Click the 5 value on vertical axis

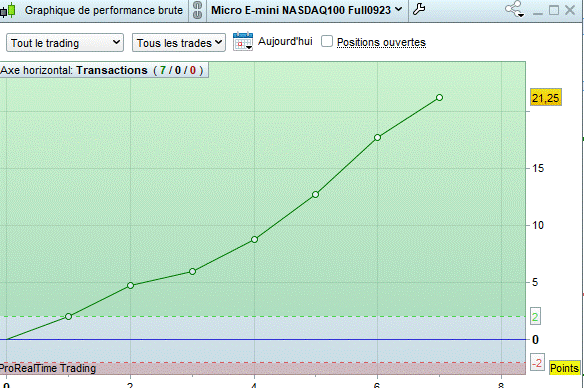pyautogui.click(x=535, y=282)
